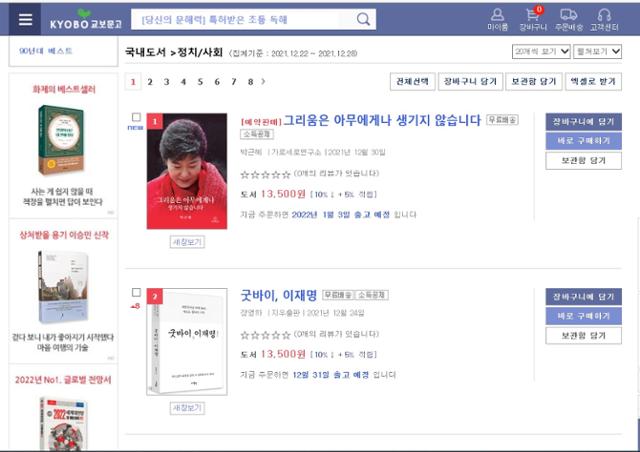Click the top 장바구니 담기 toolbar button
Viewport: 640px width, 452px height.
click(x=470, y=81)
